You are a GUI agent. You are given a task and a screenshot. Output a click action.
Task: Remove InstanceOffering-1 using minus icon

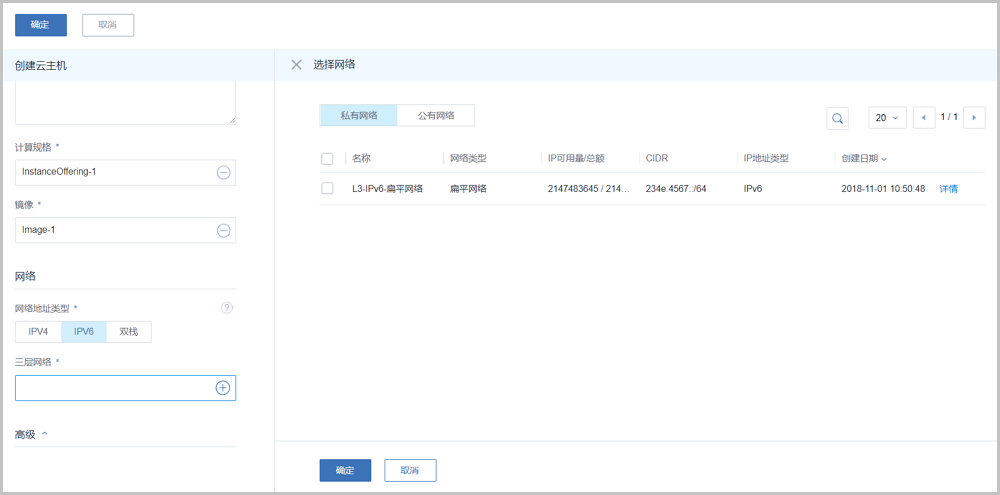(224, 172)
